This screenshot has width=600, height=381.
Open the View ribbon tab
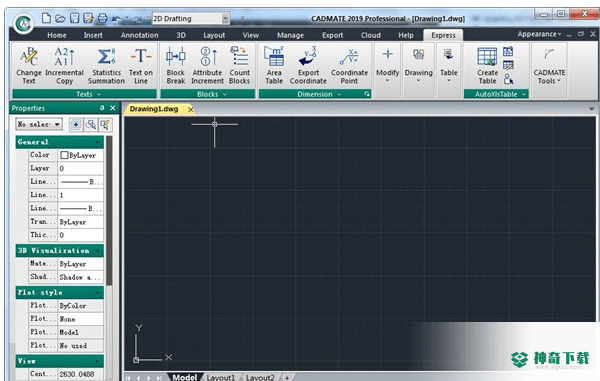pyautogui.click(x=251, y=35)
